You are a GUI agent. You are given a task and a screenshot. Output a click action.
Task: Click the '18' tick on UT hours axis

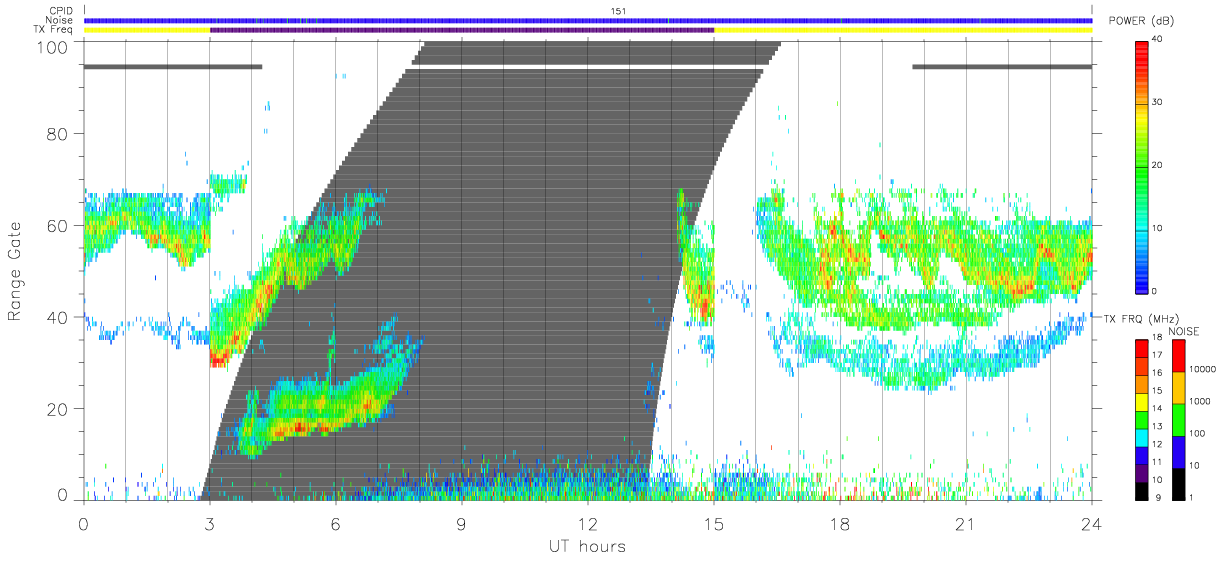[x=840, y=523]
